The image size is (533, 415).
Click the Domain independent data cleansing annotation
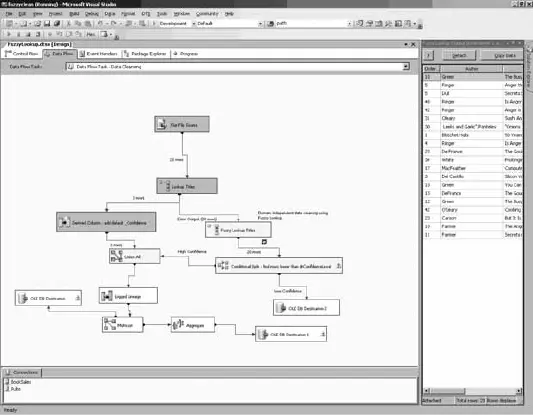[292, 215]
